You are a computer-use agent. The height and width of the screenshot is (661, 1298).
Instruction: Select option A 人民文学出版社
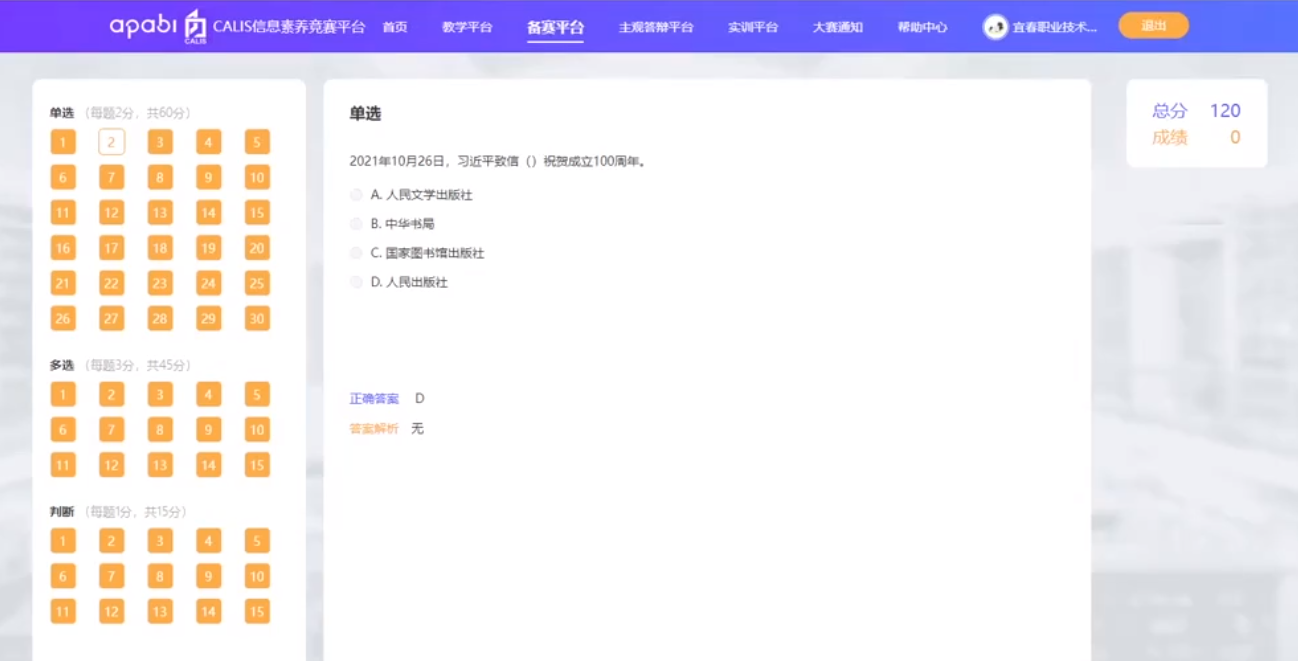(x=411, y=195)
